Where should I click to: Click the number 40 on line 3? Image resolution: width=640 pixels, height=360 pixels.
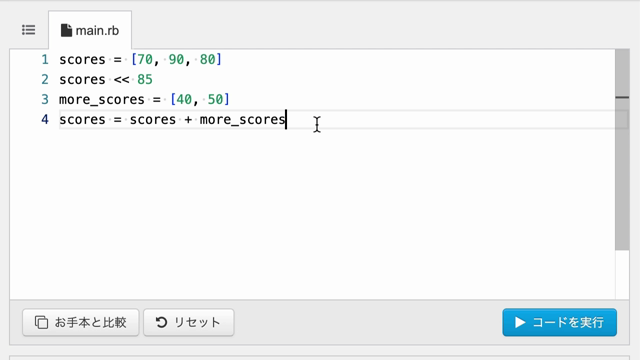(x=184, y=100)
